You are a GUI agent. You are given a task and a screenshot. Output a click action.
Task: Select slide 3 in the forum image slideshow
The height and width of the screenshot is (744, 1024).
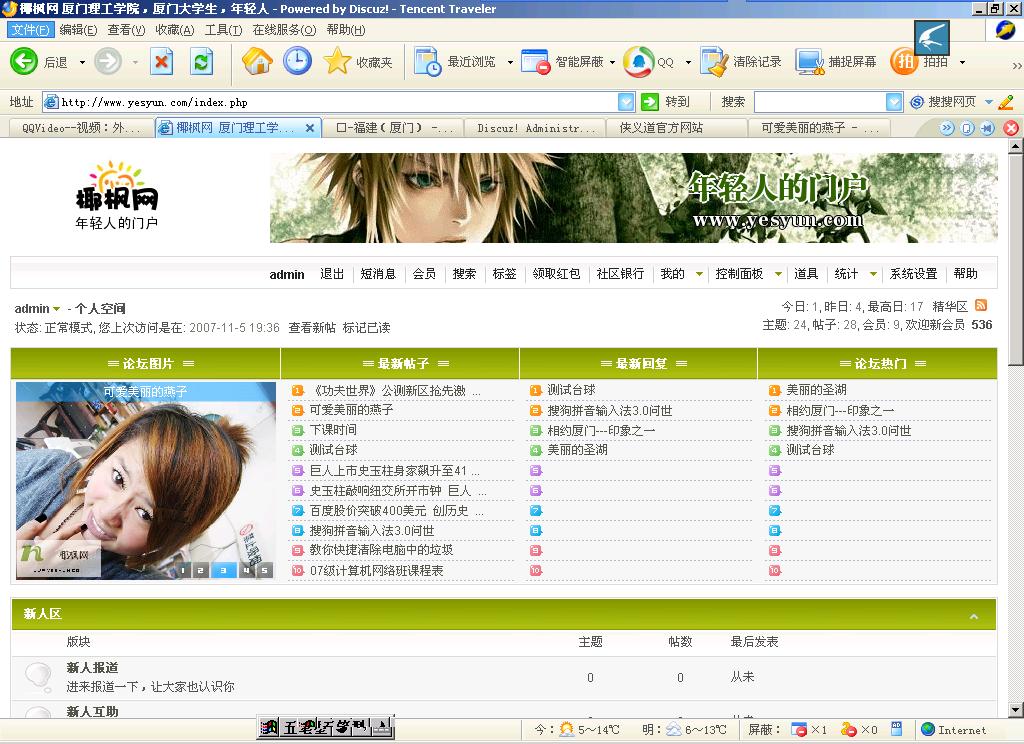(x=223, y=570)
